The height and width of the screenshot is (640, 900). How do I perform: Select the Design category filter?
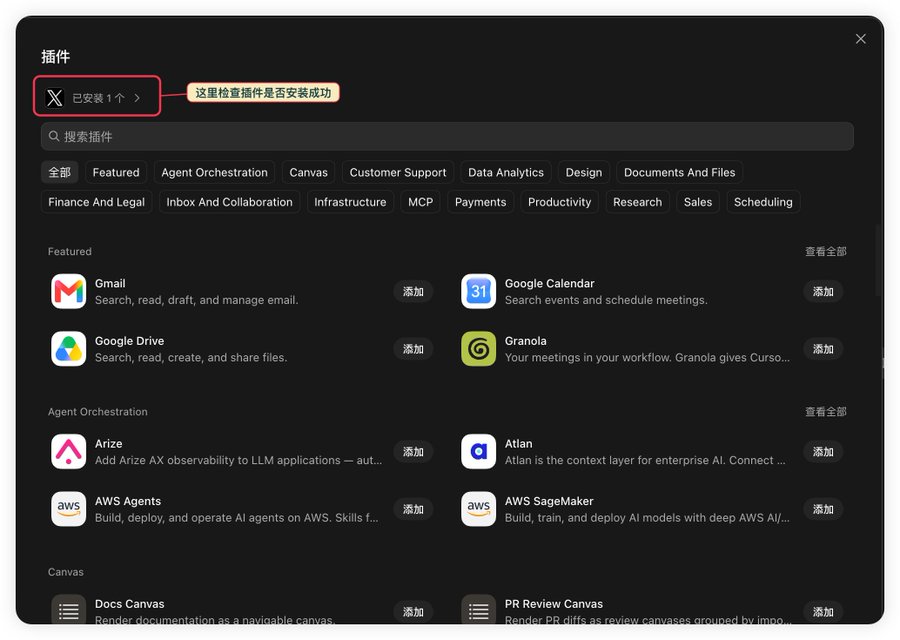(584, 172)
